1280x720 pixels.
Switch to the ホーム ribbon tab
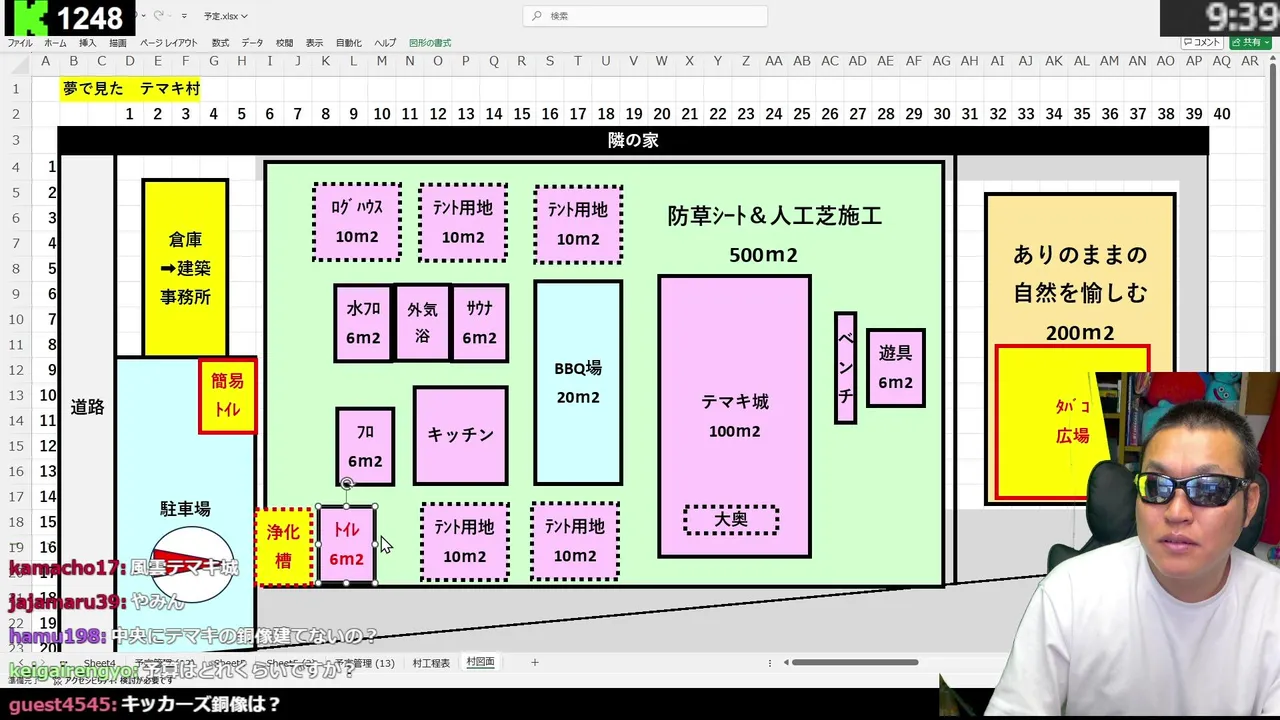click(55, 43)
